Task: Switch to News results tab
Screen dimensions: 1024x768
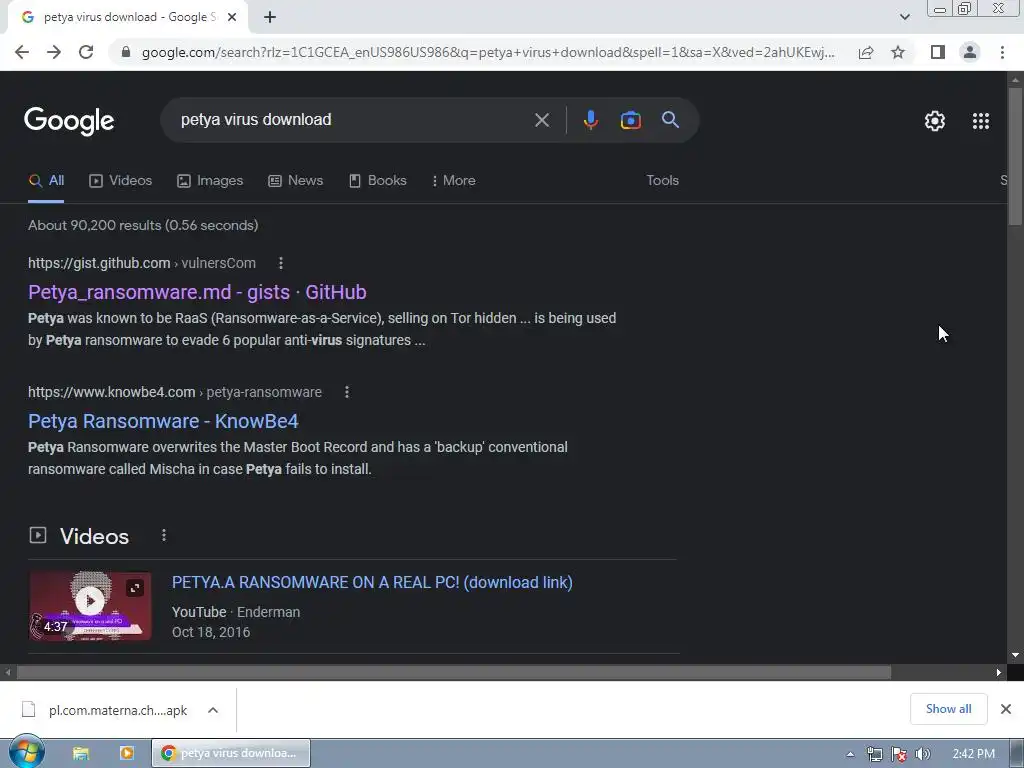Action: 295,181
